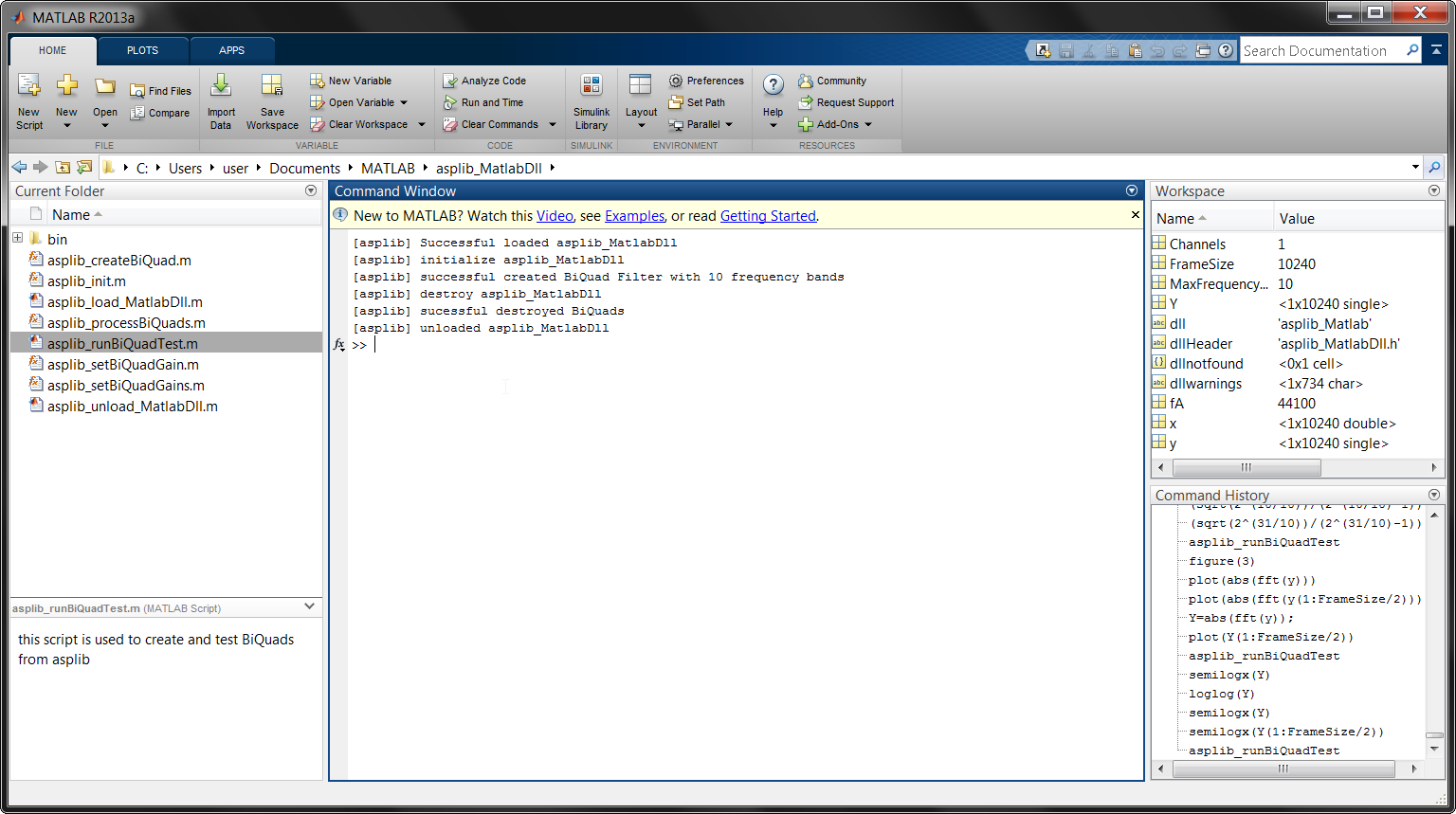Click Find Files tool
Image resolution: width=1456 pixels, height=814 pixels.
(x=160, y=91)
